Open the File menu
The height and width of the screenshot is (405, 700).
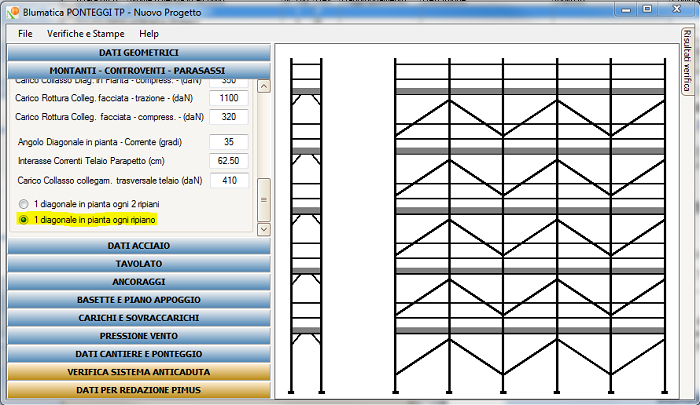point(25,34)
